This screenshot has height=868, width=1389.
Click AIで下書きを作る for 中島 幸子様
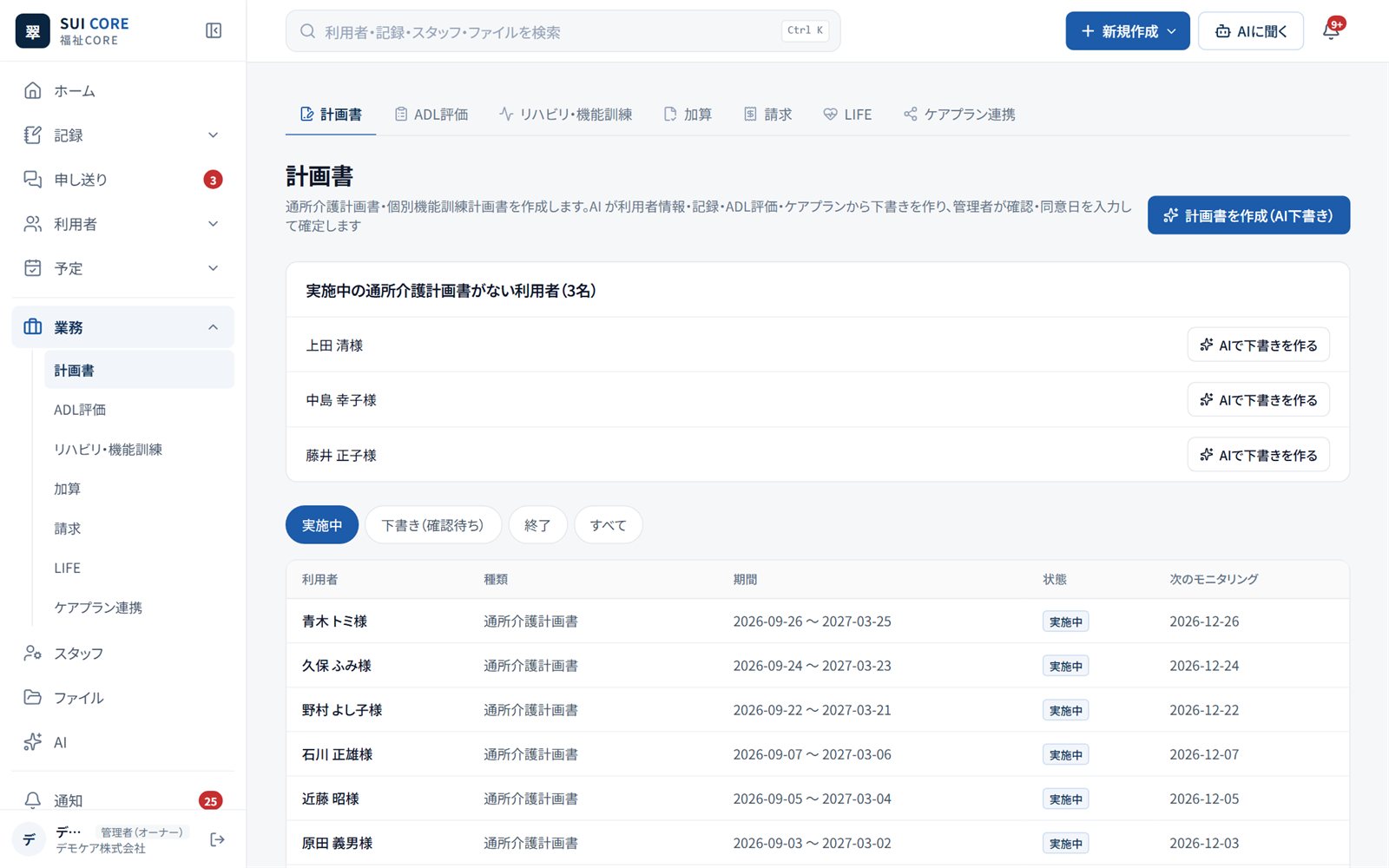(x=1258, y=399)
